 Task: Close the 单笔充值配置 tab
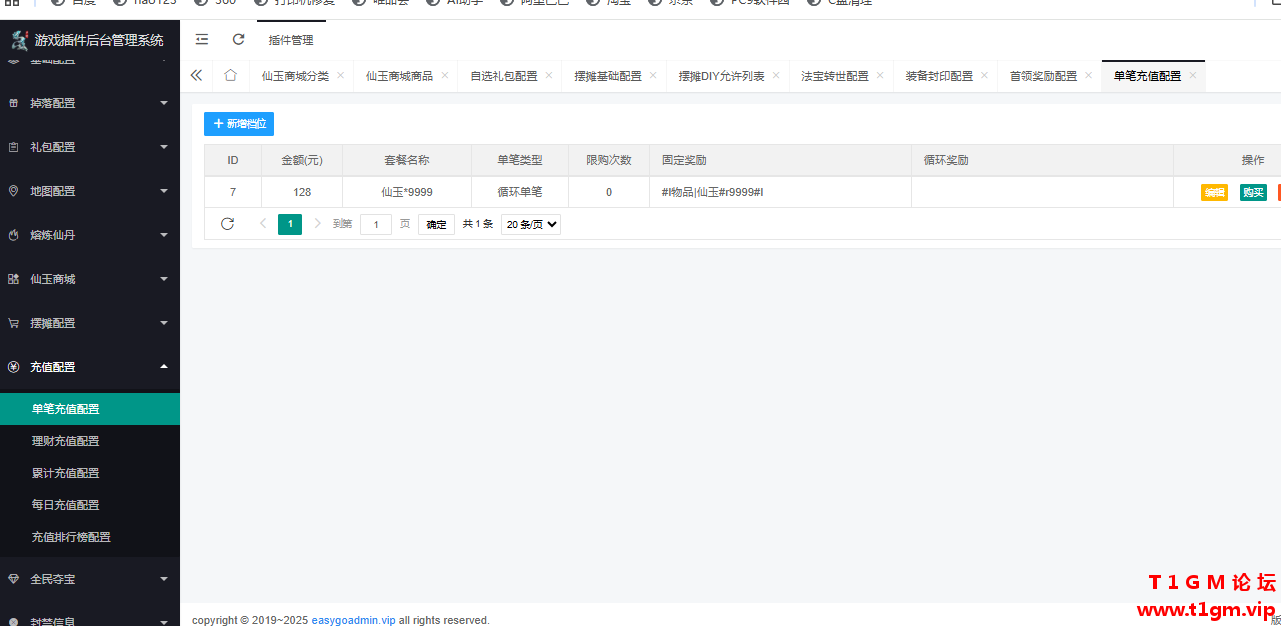coord(1192,75)
